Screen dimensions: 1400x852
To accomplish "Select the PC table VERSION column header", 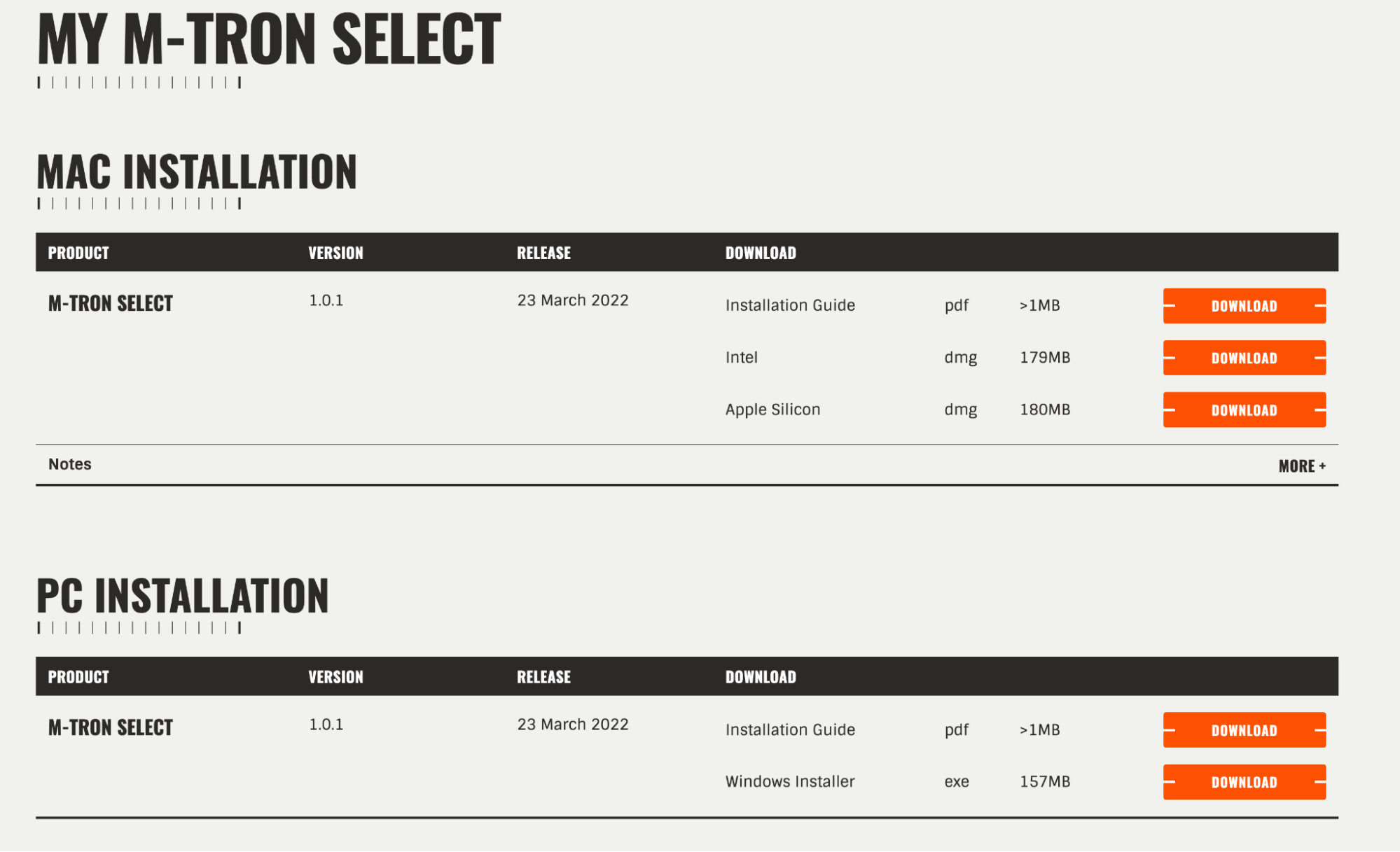I will tap(335, 677).
